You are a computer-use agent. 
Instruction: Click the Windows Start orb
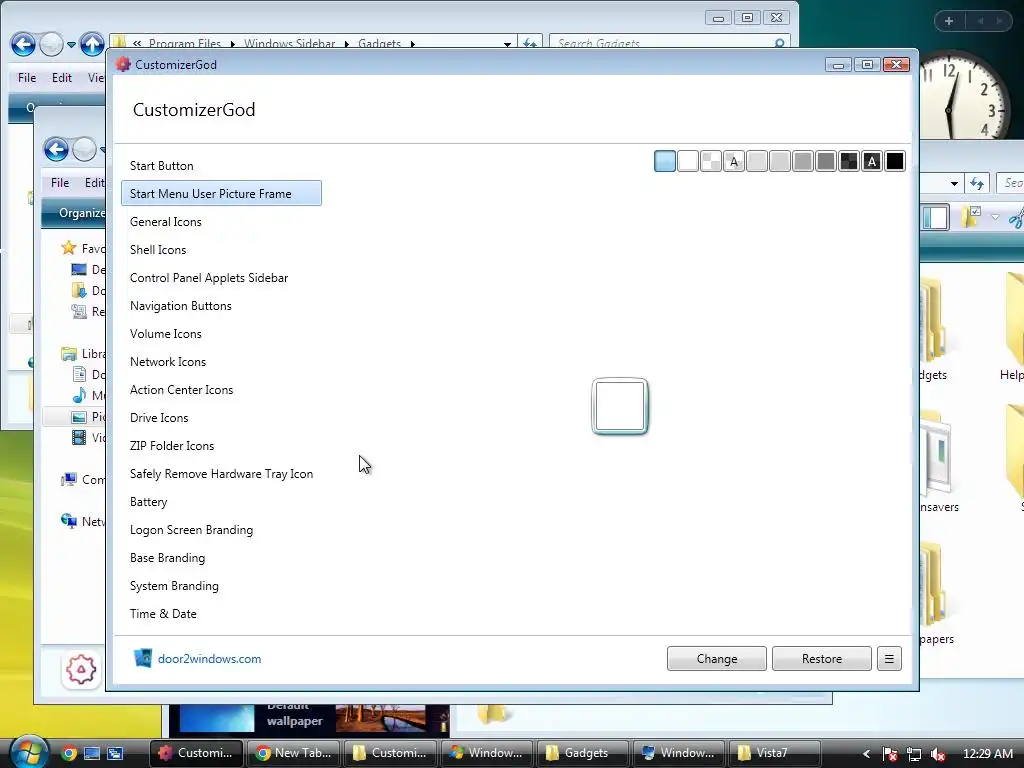pos(28,752)
